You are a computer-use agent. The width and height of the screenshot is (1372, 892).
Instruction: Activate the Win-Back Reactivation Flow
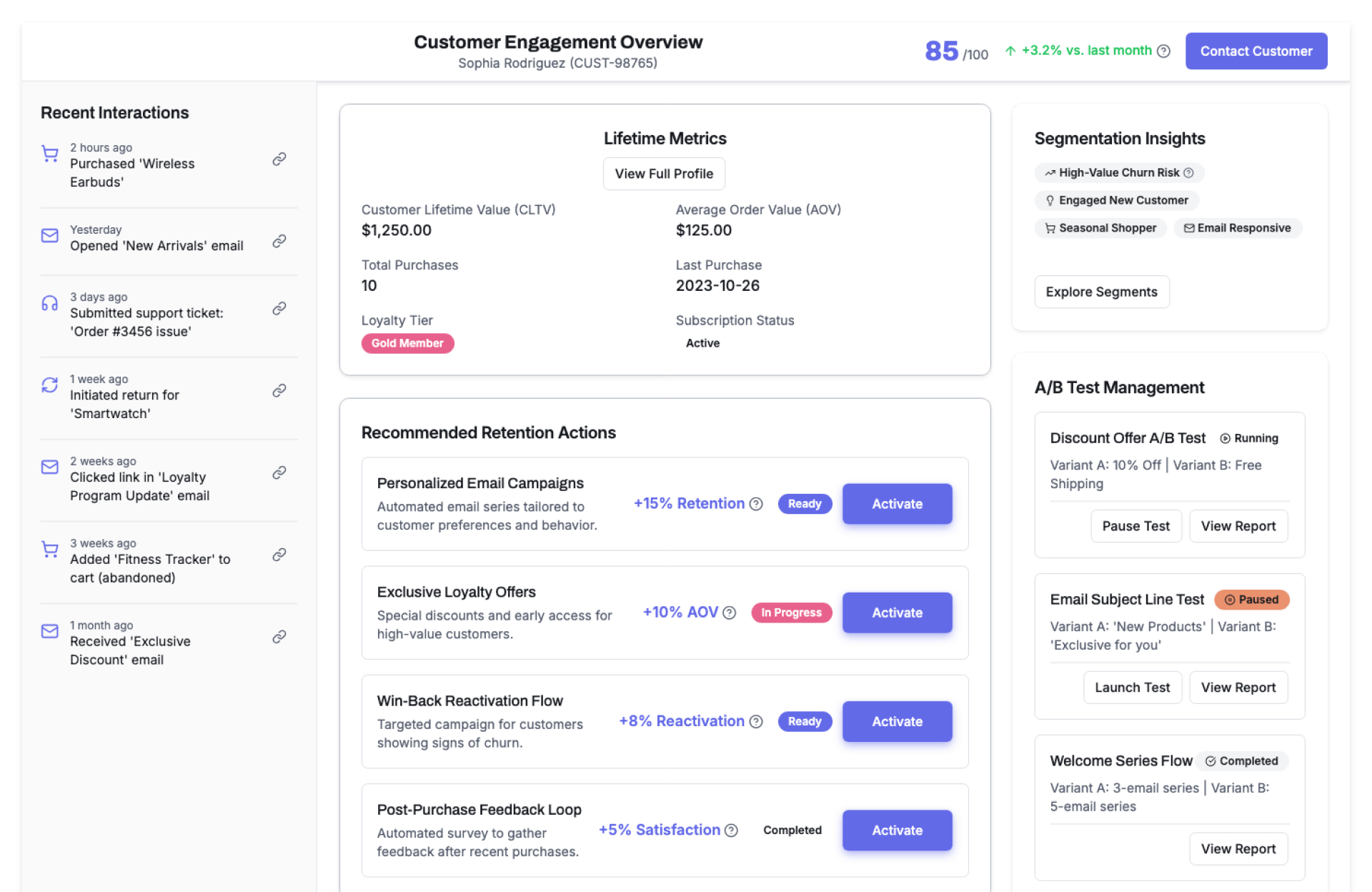point(897,721)
